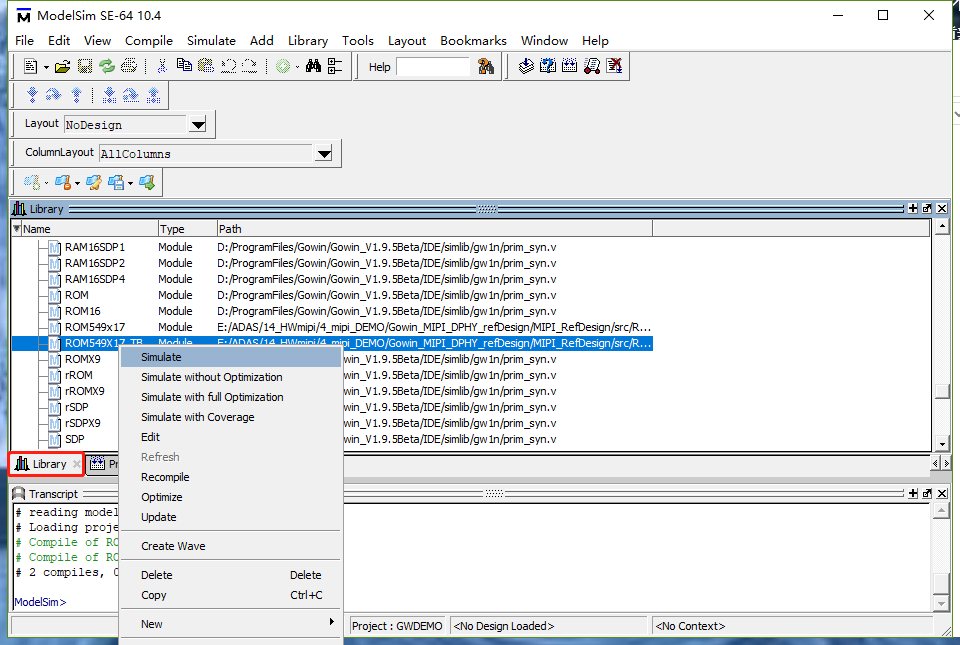Click the Copy toolbar icon

184,66
